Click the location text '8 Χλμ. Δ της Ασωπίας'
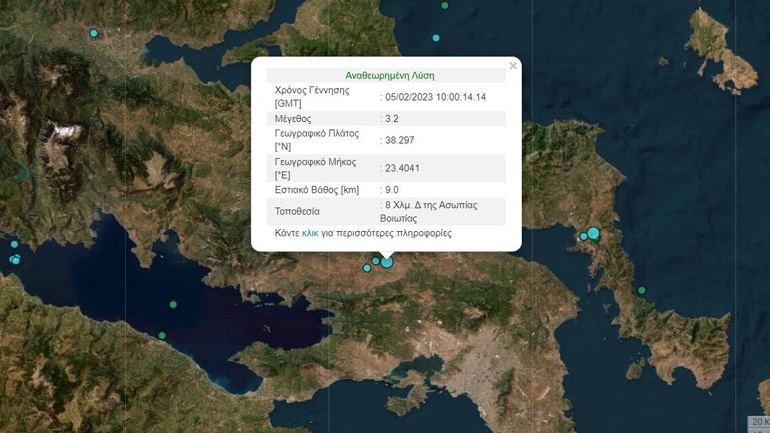Viewport: 770px width, 433px height. 431,205
